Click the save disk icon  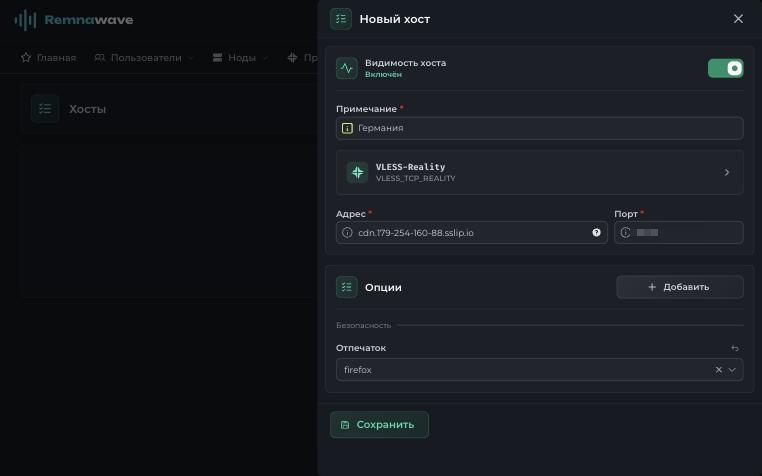[345, 425]
